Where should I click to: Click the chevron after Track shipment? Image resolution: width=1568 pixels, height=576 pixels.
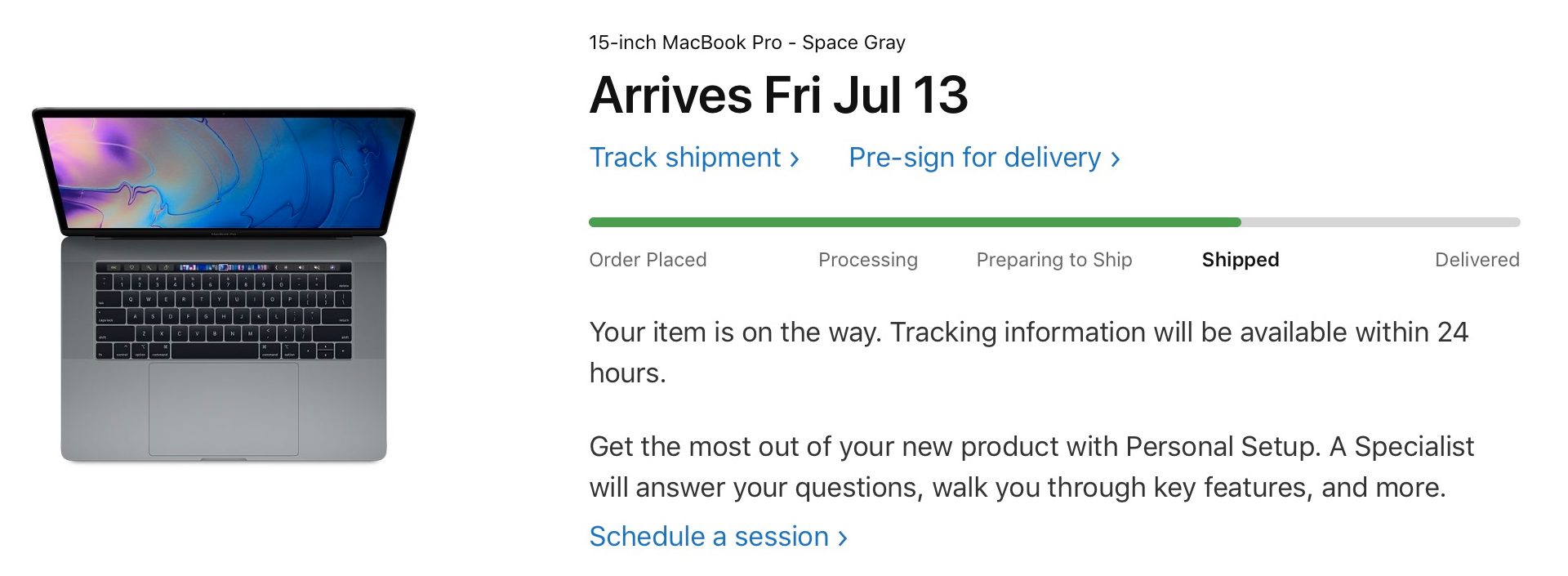[x=795, y=159]
